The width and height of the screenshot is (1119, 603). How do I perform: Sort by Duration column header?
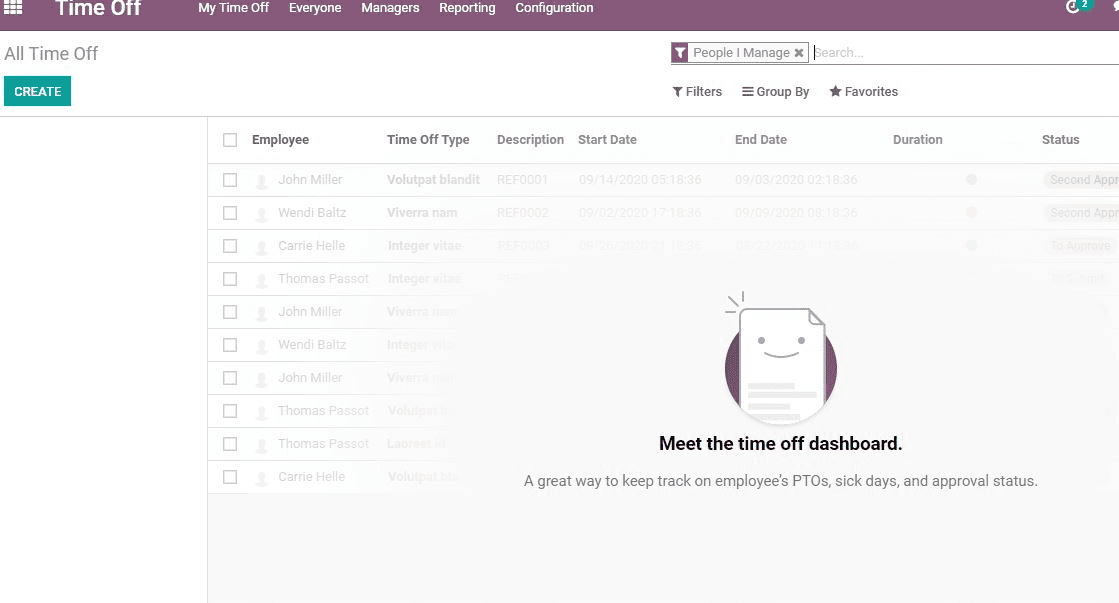pos(918,140)
